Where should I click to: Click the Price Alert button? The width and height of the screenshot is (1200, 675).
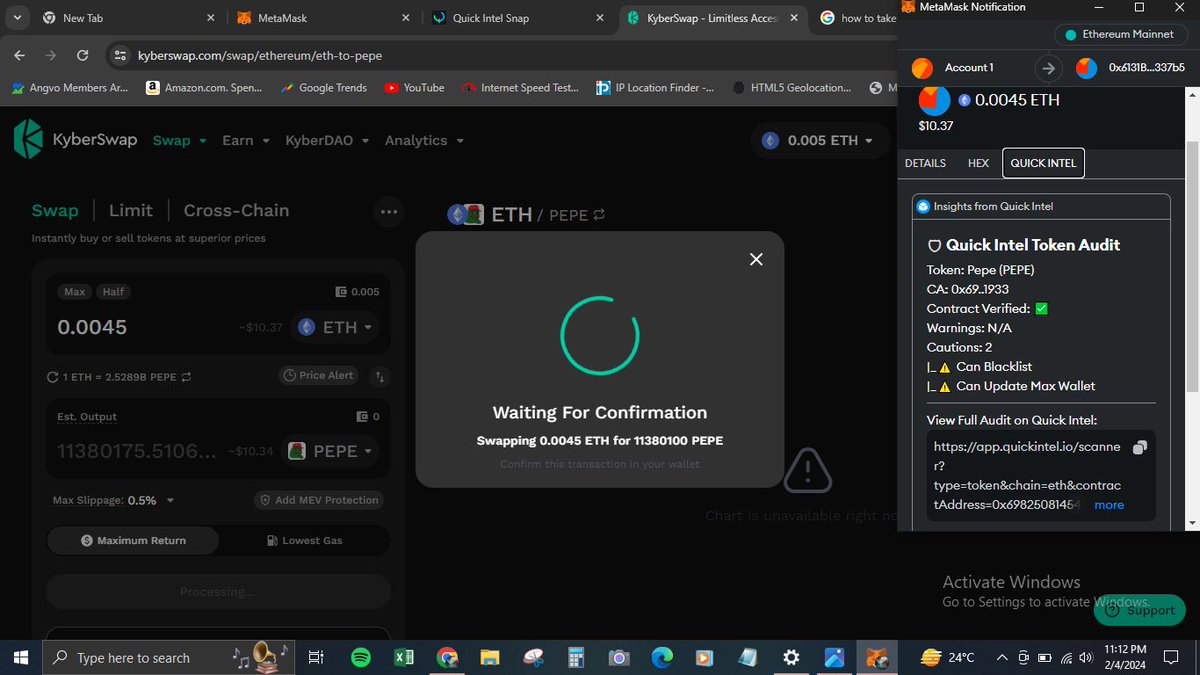[x=319, y=376]
